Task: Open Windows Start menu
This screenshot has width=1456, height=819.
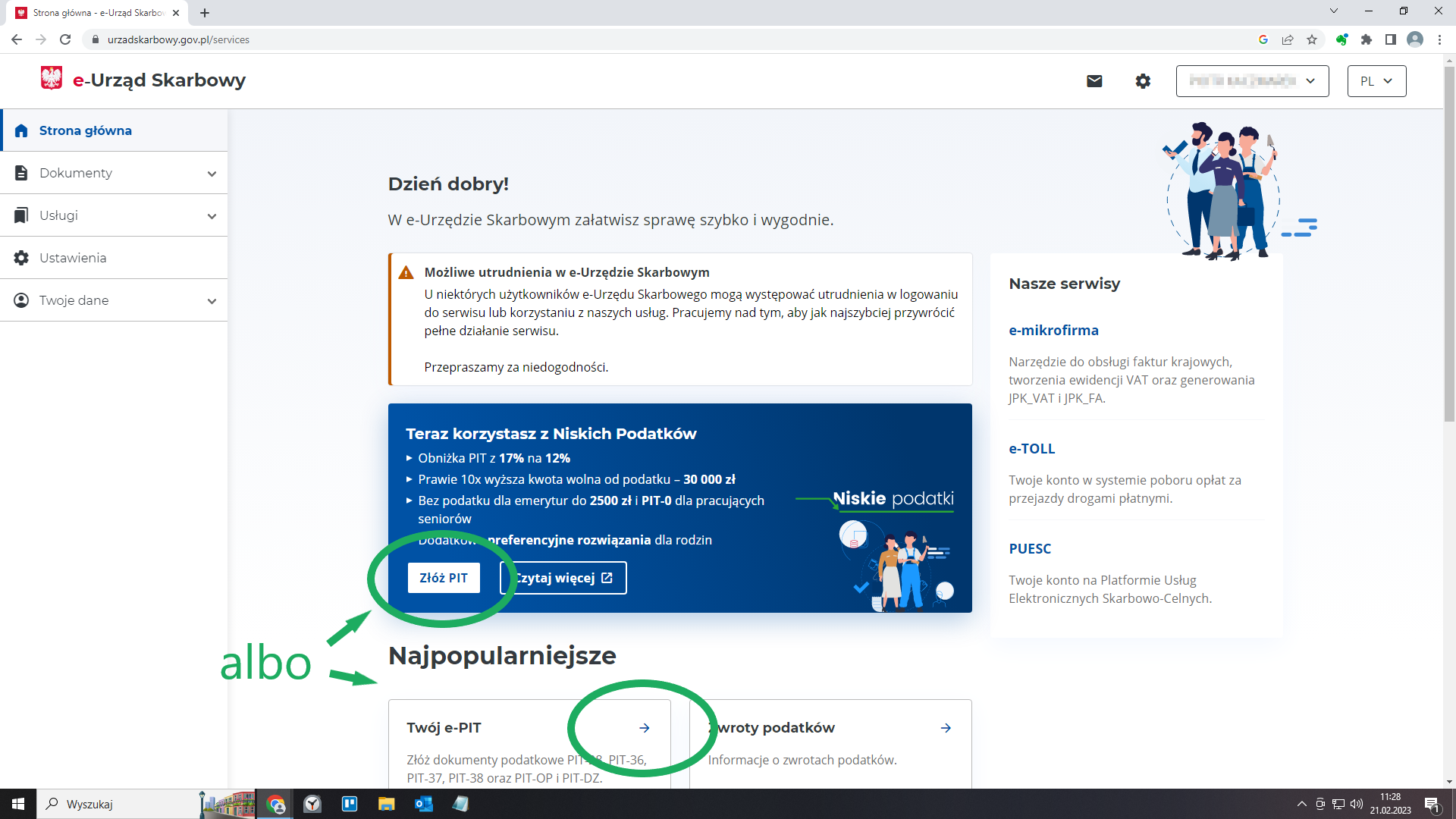Action: [x=18, y=804]
